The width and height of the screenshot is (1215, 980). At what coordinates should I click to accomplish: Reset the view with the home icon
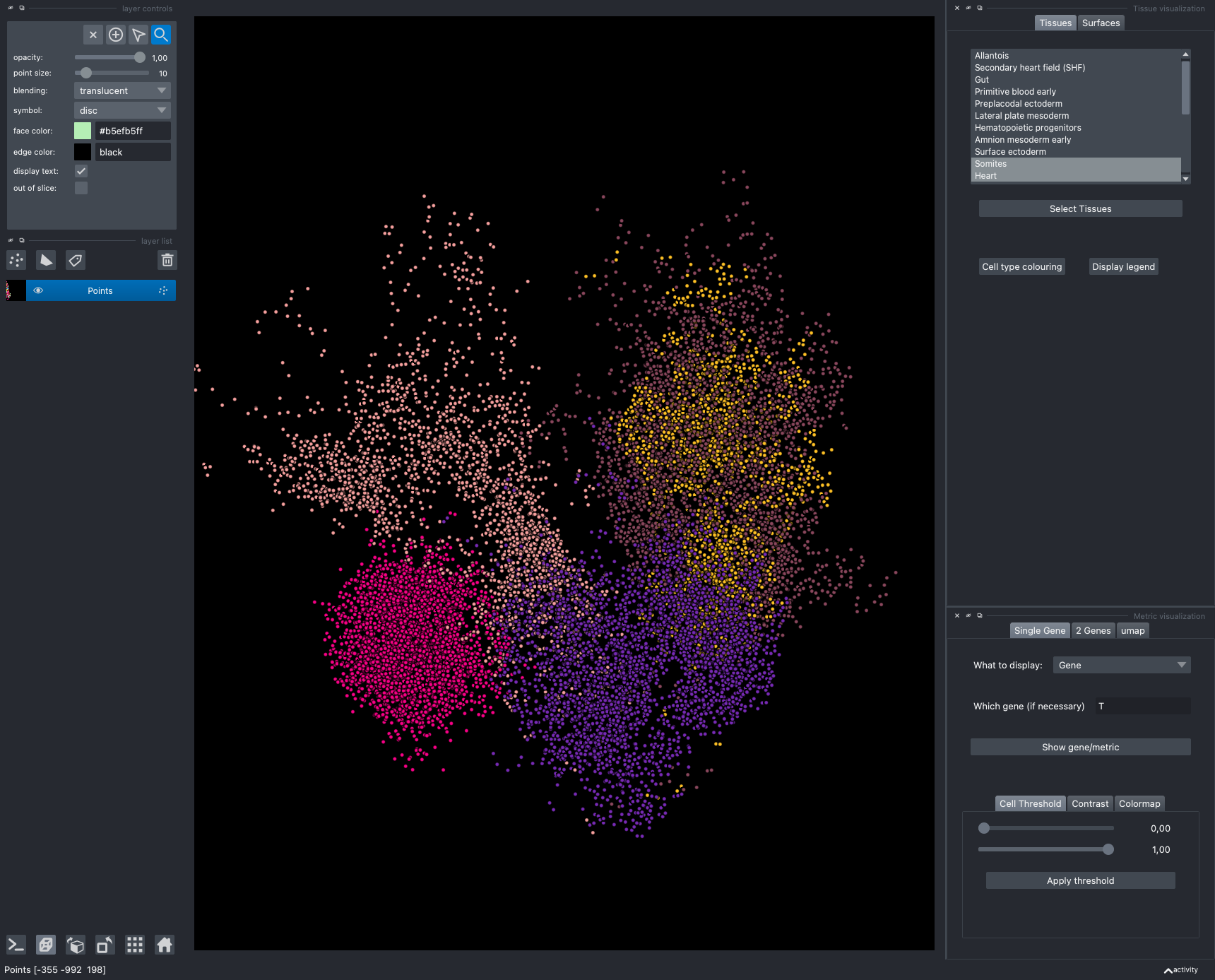coord(164,944)
